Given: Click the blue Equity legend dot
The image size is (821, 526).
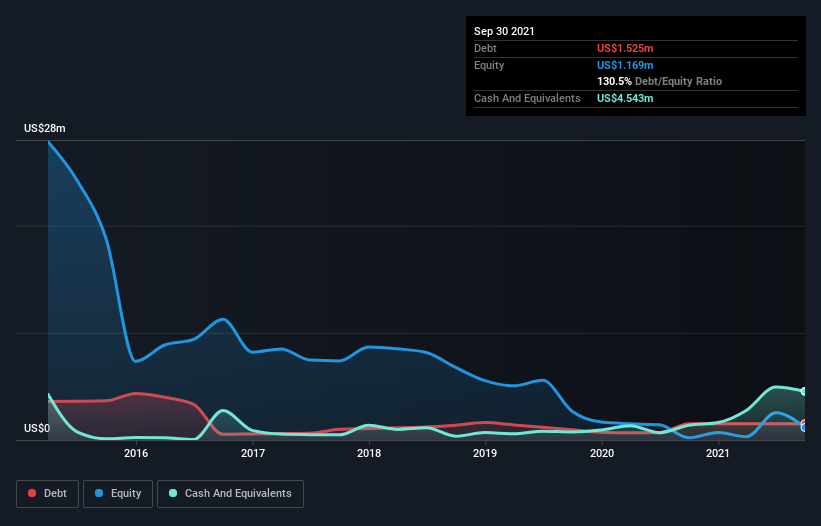Looking at the screenshot, I should coord(99,493).
